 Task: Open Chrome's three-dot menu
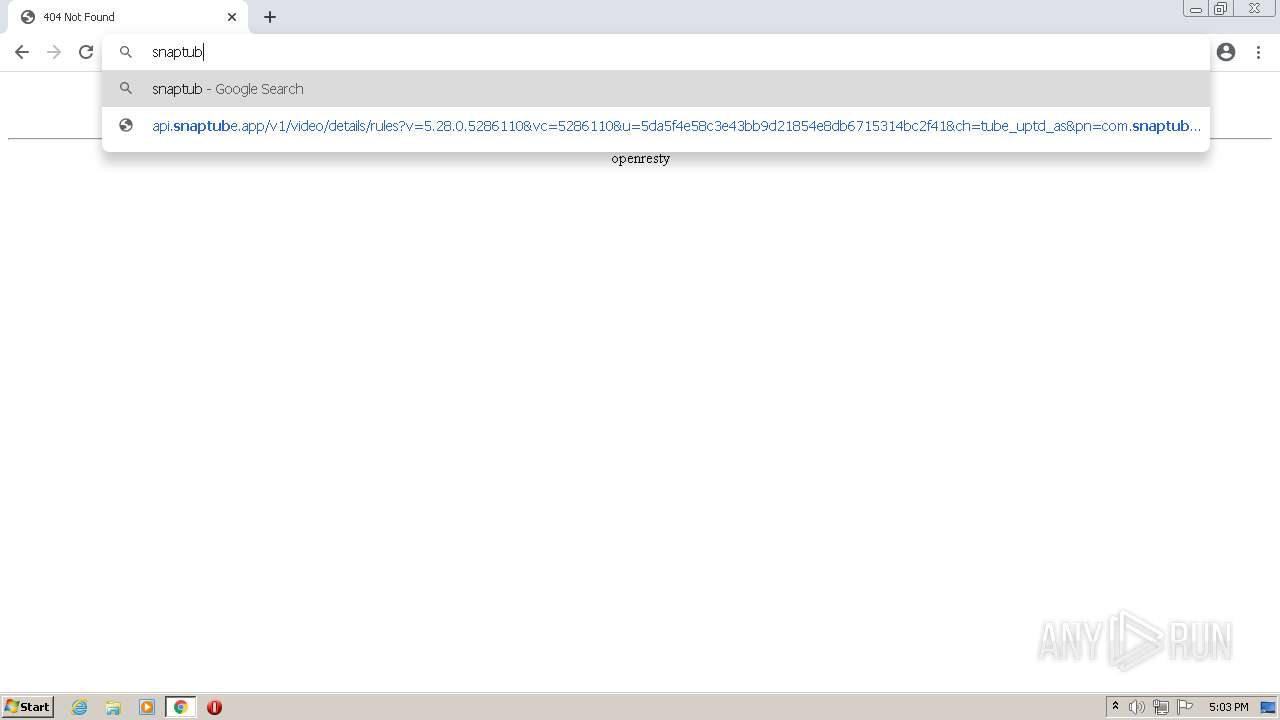point(1258,52)
